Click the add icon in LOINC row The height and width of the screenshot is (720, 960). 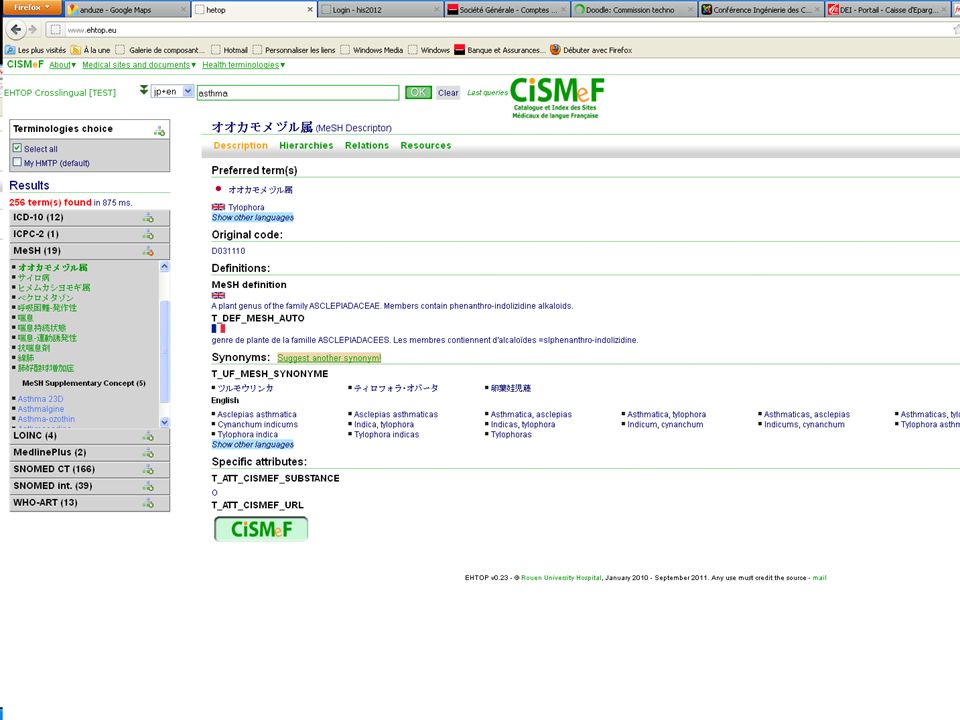[148, 436]
